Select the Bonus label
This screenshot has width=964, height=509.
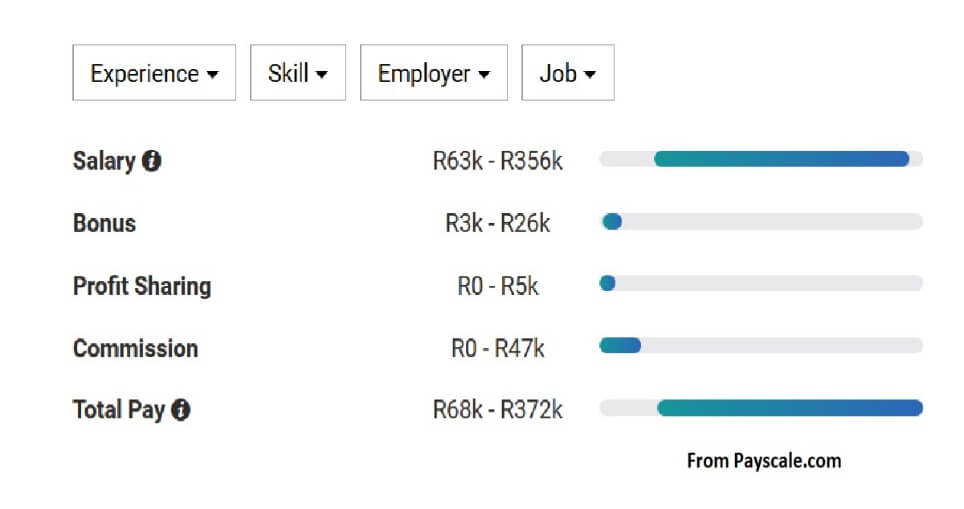pos(105,223)
